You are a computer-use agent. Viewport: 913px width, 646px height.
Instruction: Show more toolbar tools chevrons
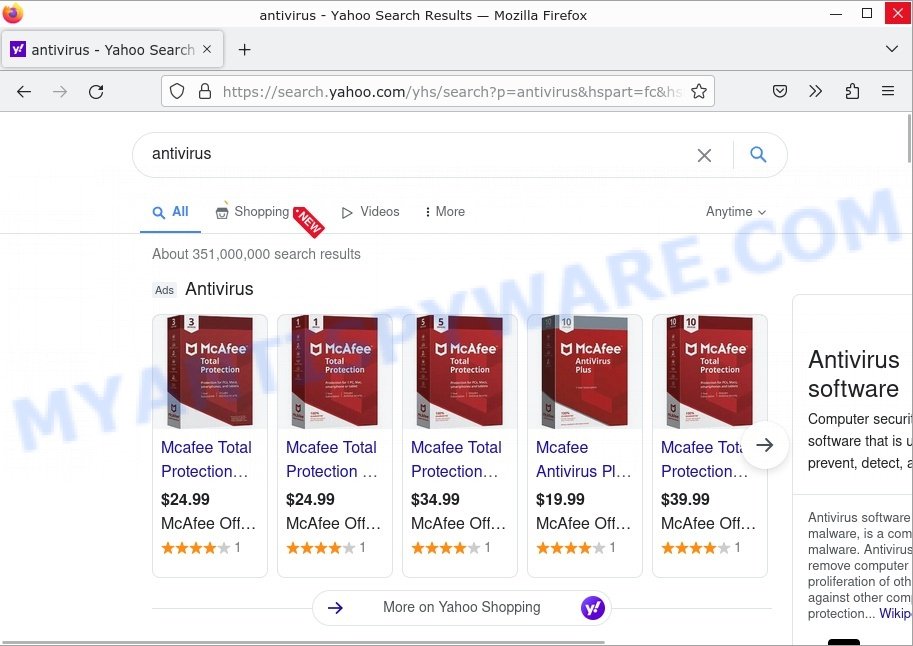click(816, 91)
